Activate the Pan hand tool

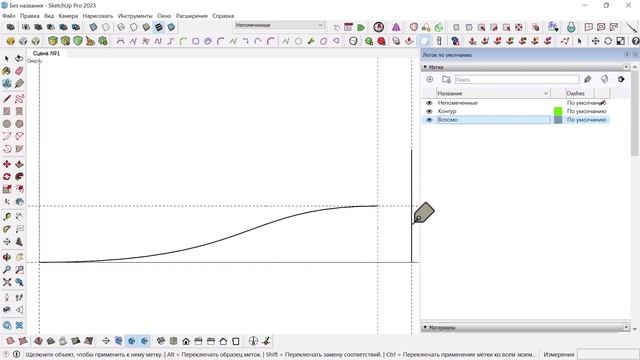tap(19, 257)
